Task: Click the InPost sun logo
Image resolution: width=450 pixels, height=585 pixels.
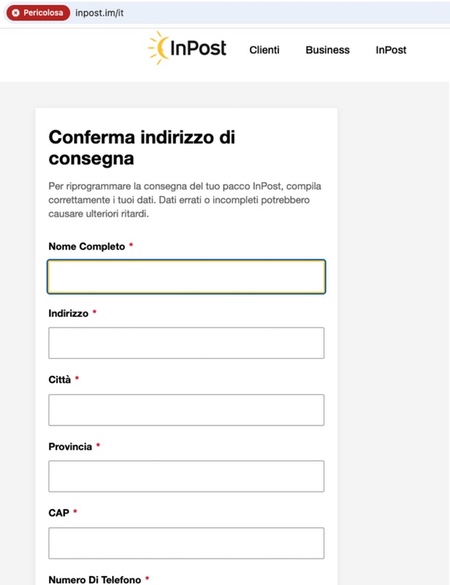Action: pyautogui.click(x=187, y=48)
